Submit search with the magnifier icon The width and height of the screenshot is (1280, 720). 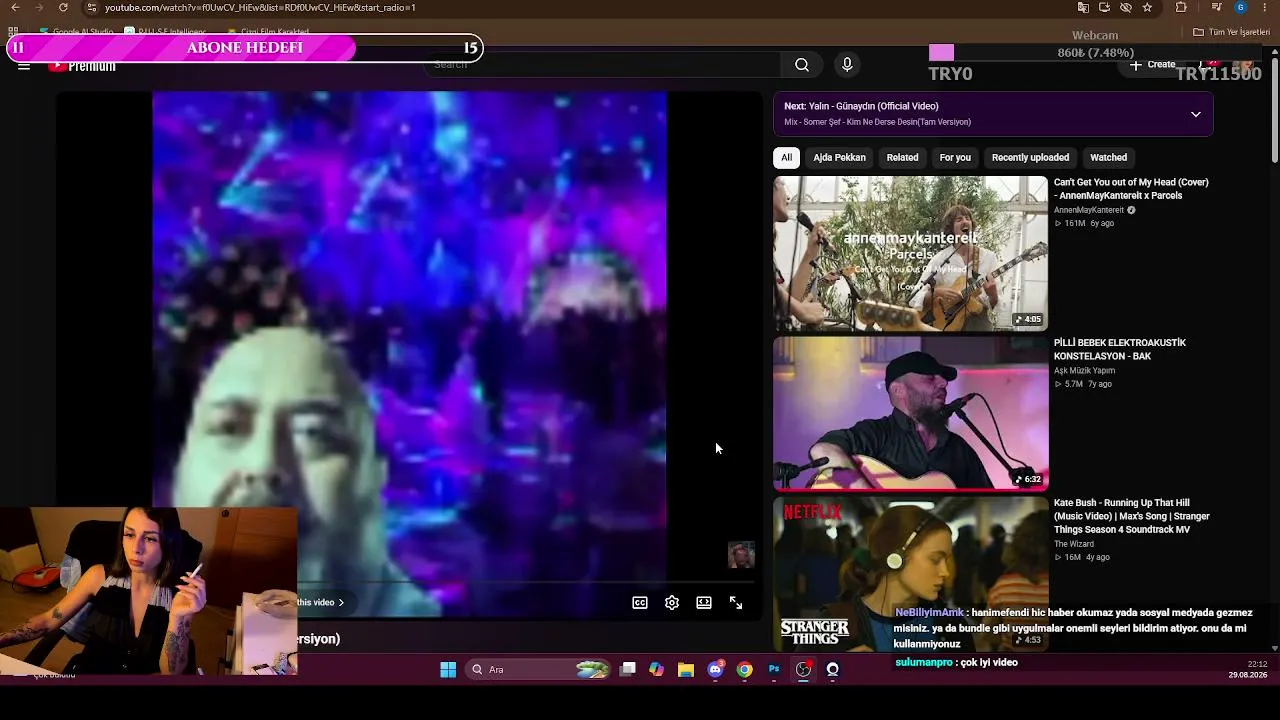[x=802, y=65]
